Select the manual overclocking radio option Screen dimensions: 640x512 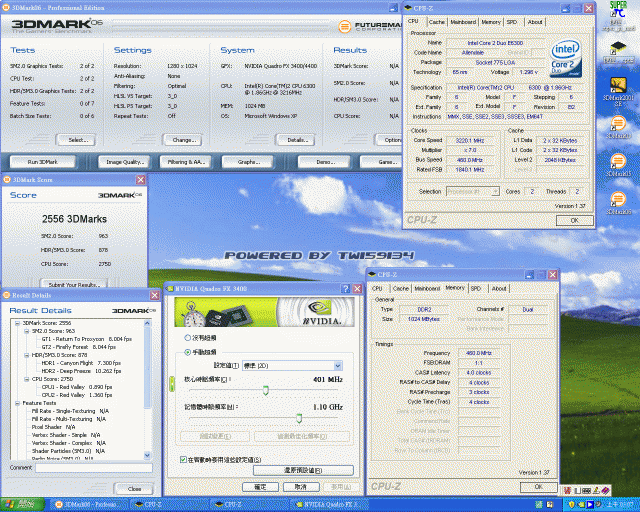click(187, 352)
